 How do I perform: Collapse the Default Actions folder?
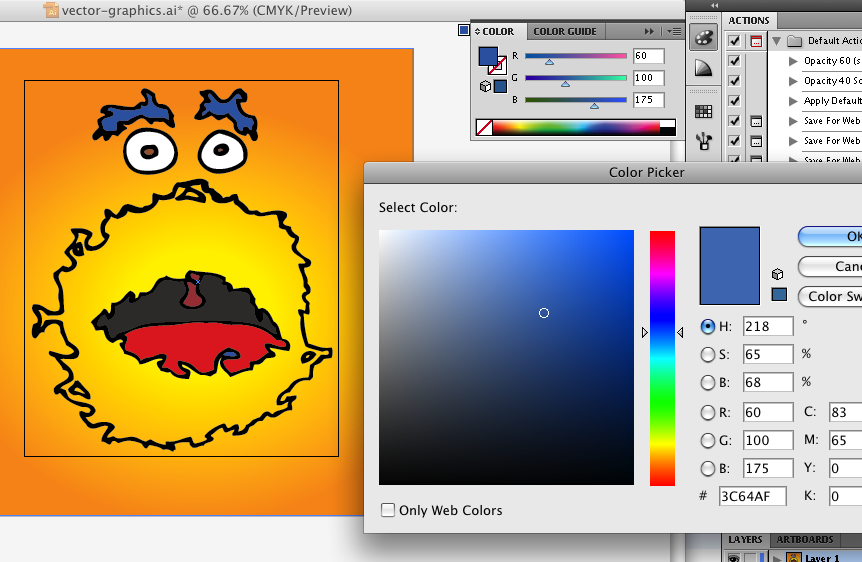pyautogui.click(x=776, y=41)
